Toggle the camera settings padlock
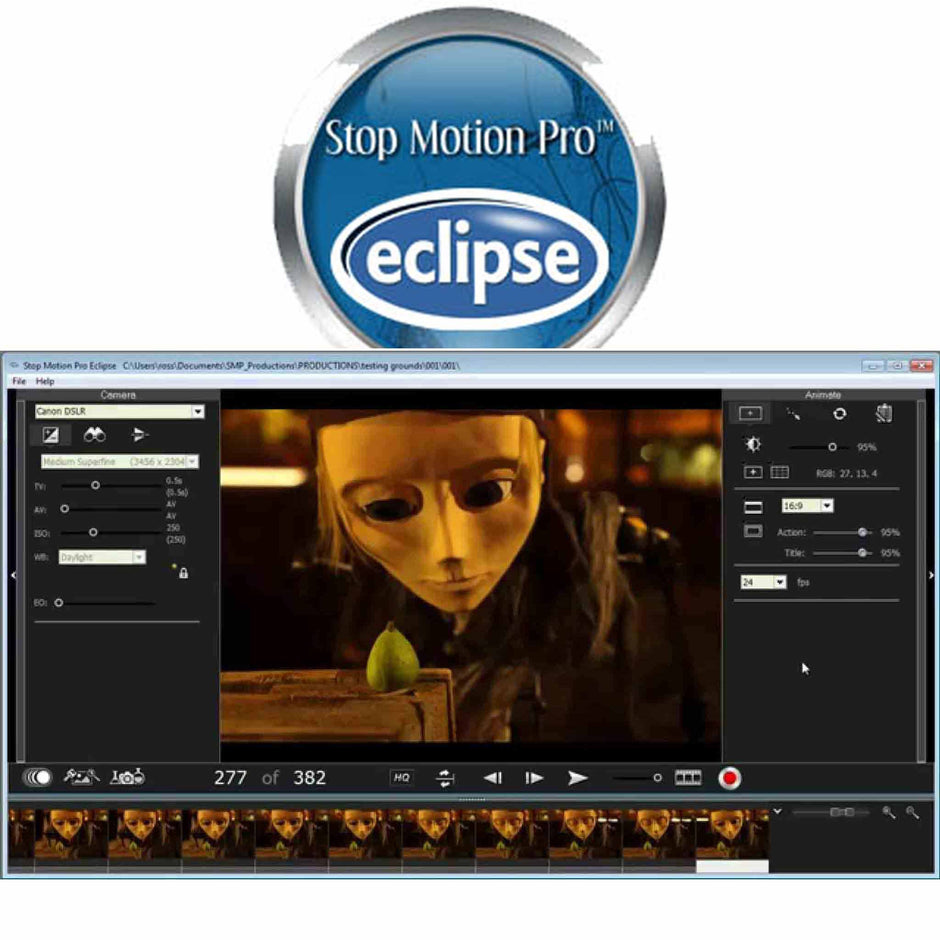Screen dimensions: 940x940 pos(183,573)
